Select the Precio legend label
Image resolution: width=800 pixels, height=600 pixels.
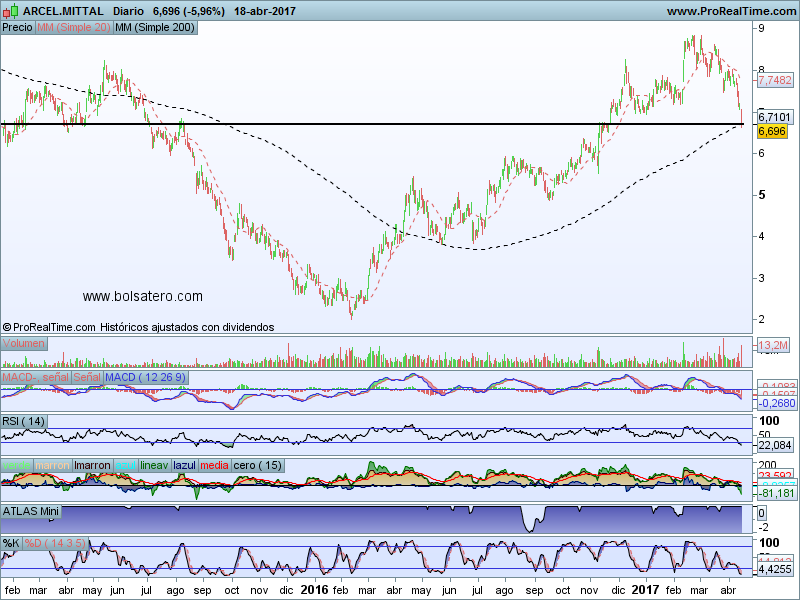[17, 28]
